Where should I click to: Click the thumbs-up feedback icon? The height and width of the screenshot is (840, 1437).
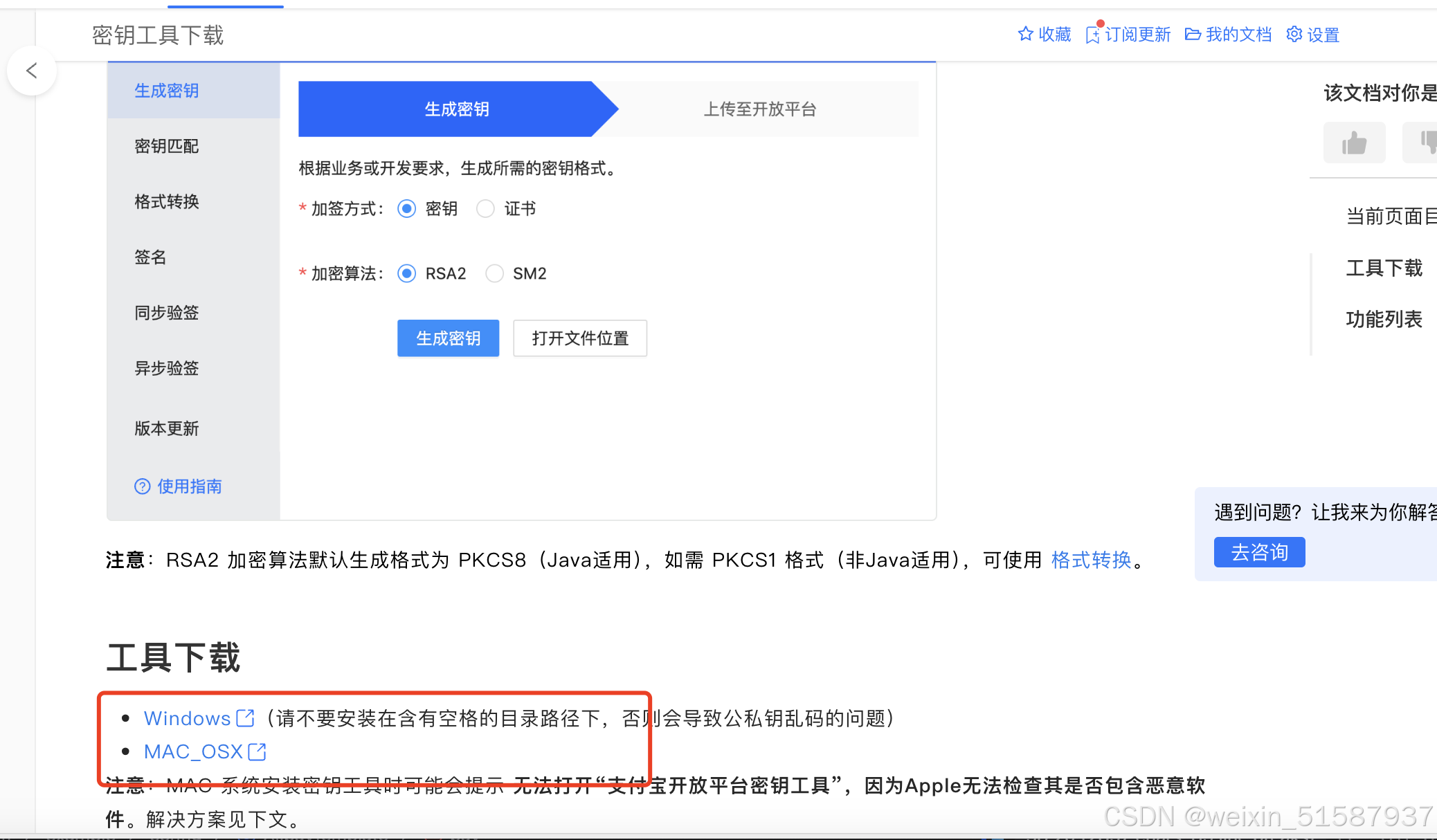tap(1354, 143)
